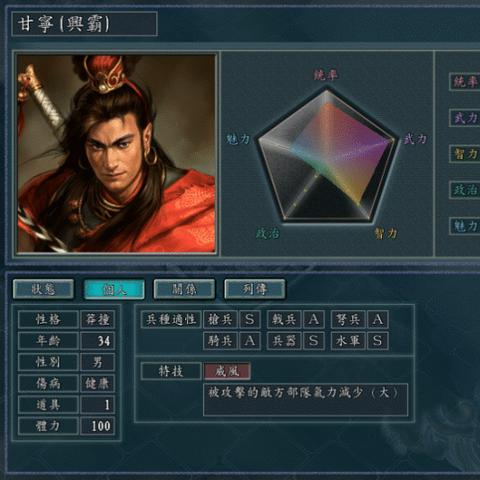This screenshot has height=480, width=480.
Task: Click the 政治 stat label on right panel
Action: click(465, 190)
